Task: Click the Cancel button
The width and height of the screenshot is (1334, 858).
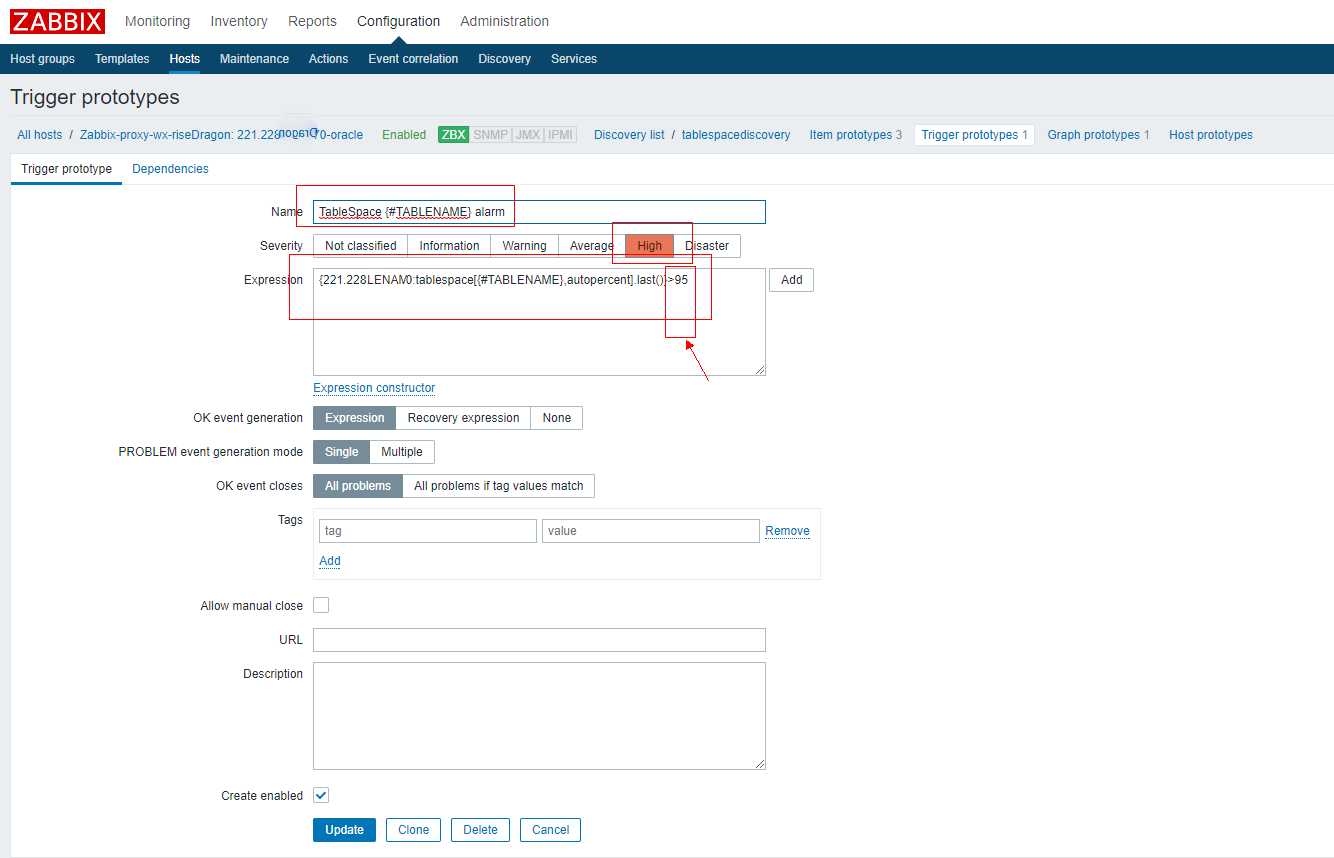Action: pos(550,830)
